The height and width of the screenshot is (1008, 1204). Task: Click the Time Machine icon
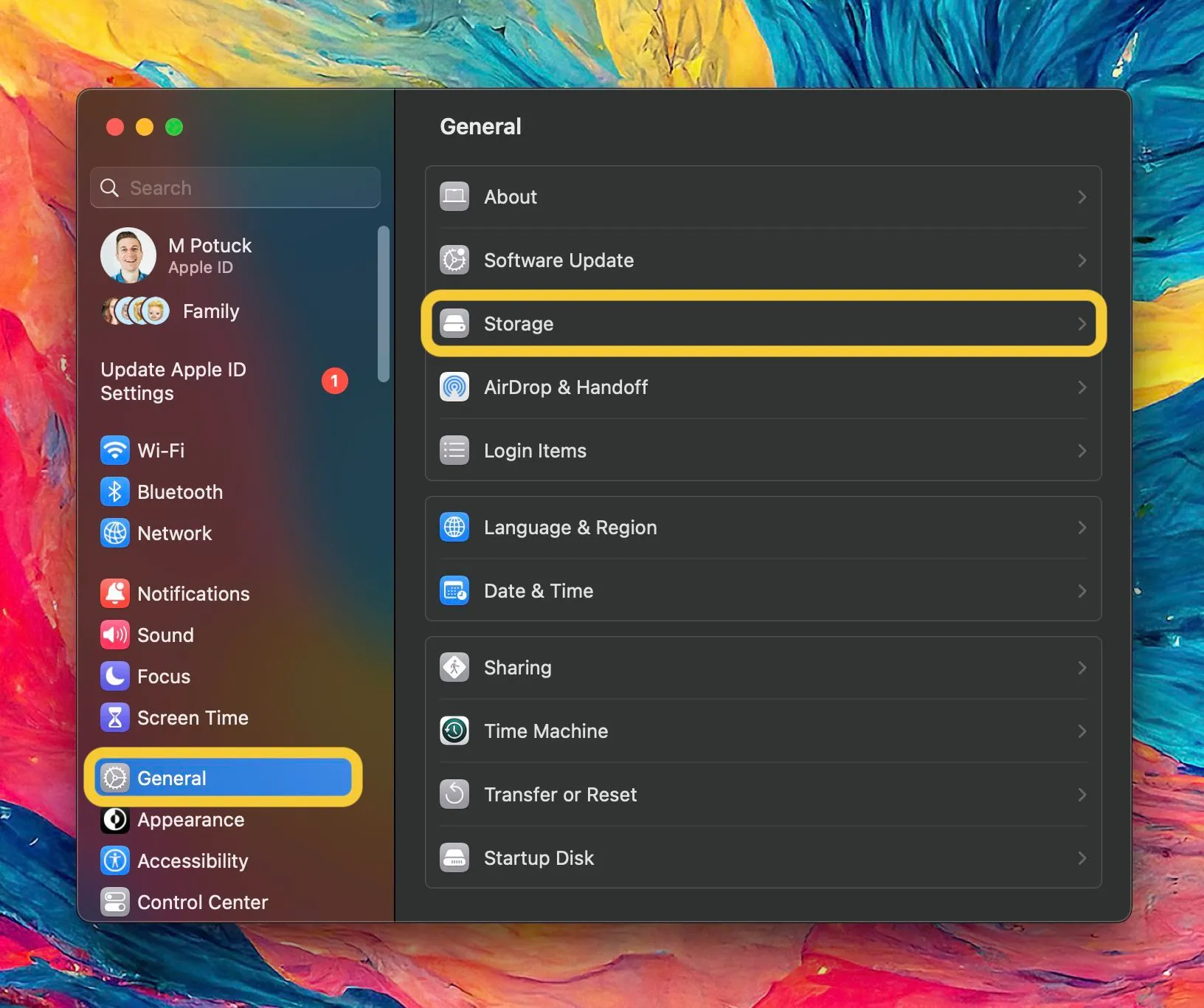pos(454,731)
